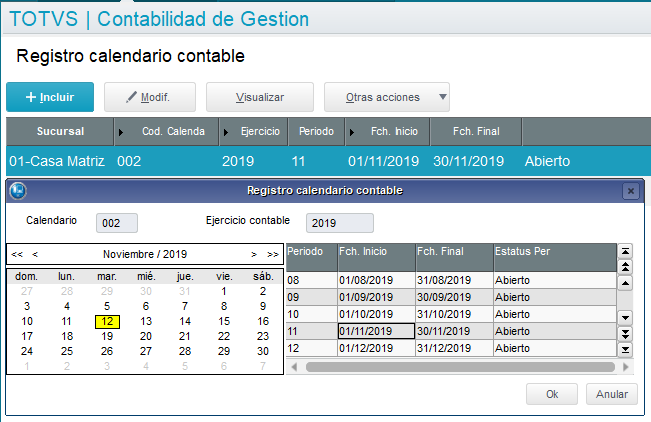Click Abierto status for period 08

(555, 280)
